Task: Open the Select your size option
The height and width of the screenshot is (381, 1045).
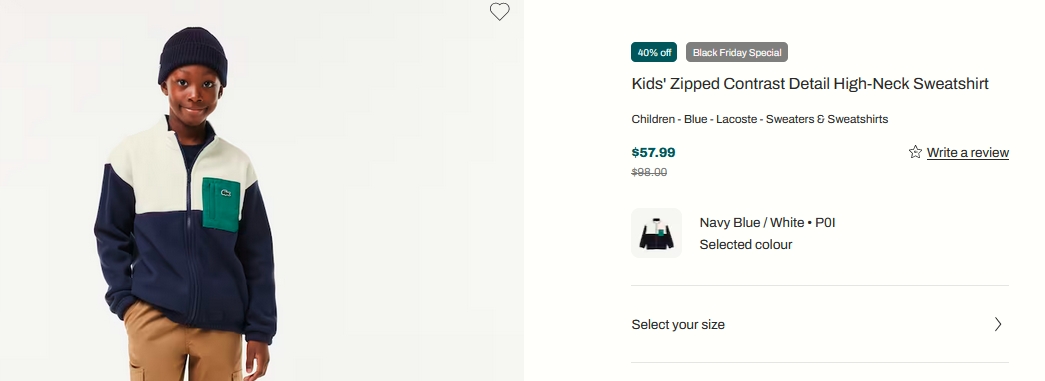Action: click(820, 324)
